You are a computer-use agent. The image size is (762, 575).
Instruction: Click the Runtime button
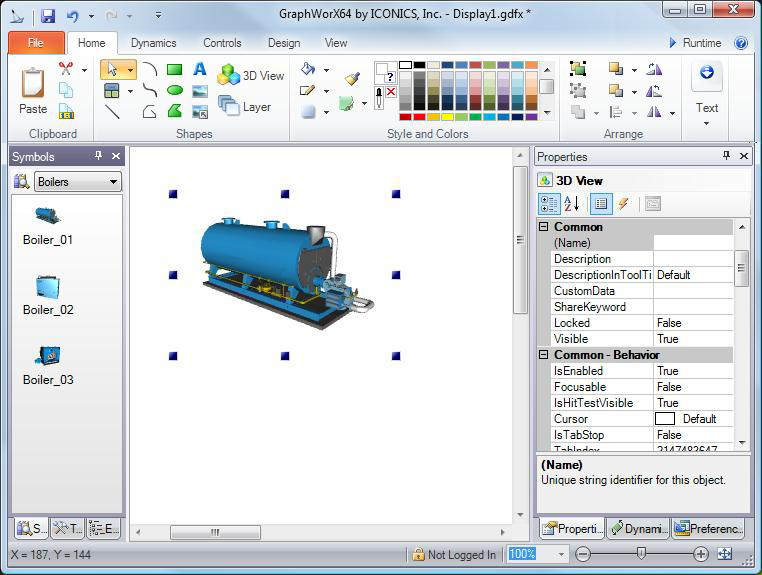[x=695, y=43]
